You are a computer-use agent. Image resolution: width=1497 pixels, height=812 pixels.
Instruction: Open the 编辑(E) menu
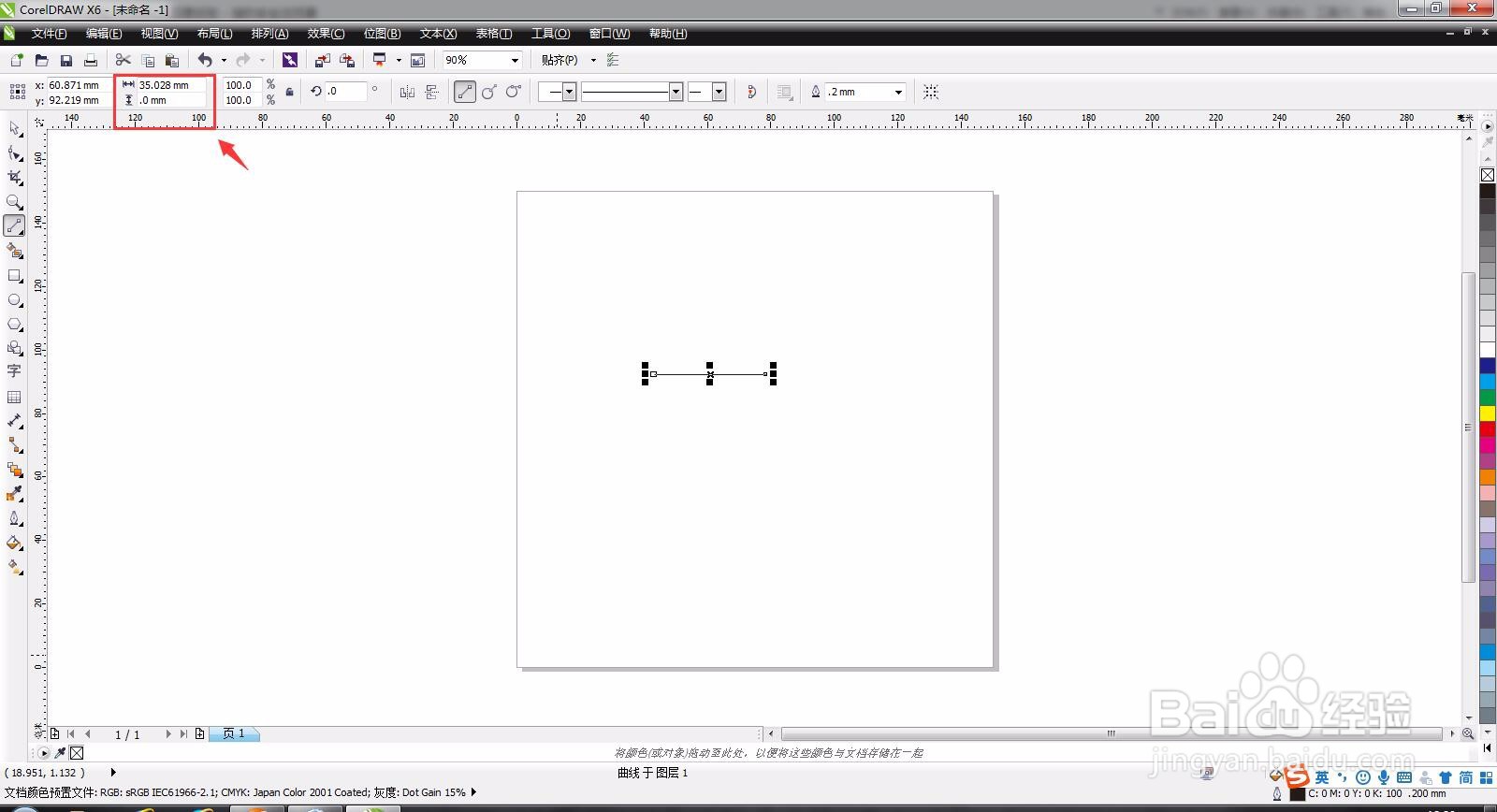(104, 34)
